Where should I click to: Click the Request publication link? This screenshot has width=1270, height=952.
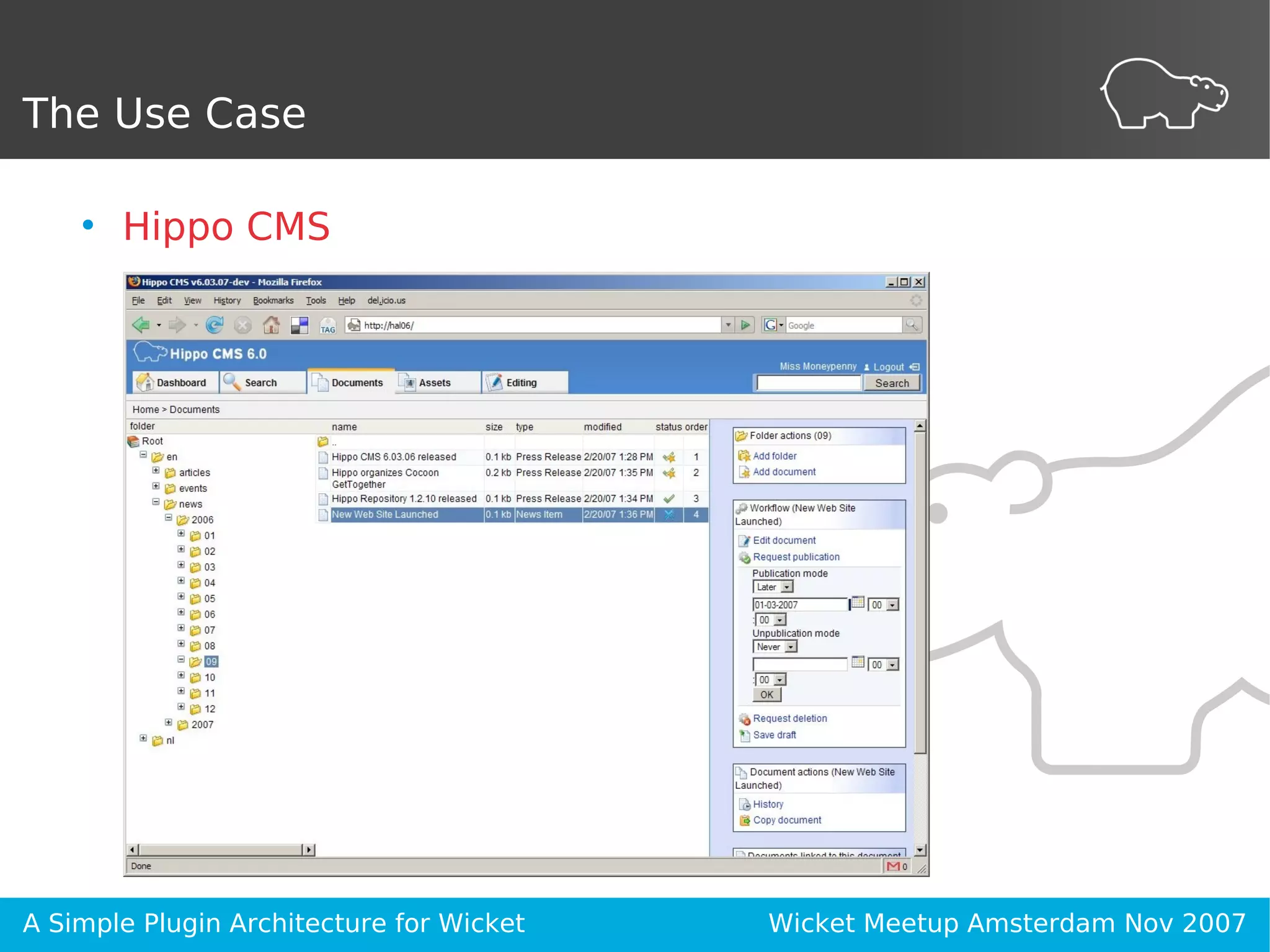(796, 557)
